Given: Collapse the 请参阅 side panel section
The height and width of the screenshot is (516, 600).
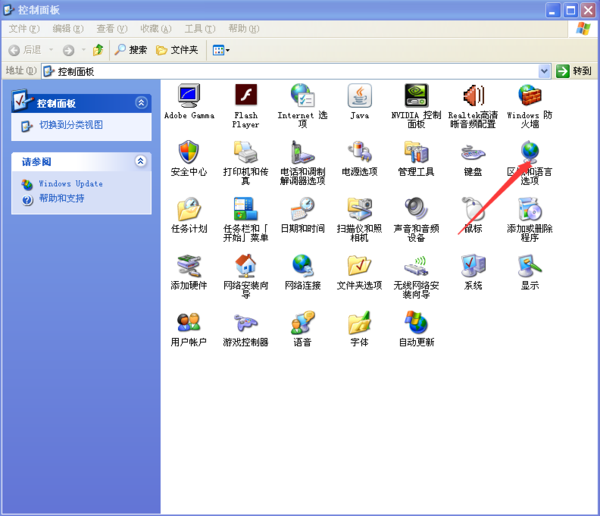Looking at the screenshot, I should 140,161.
